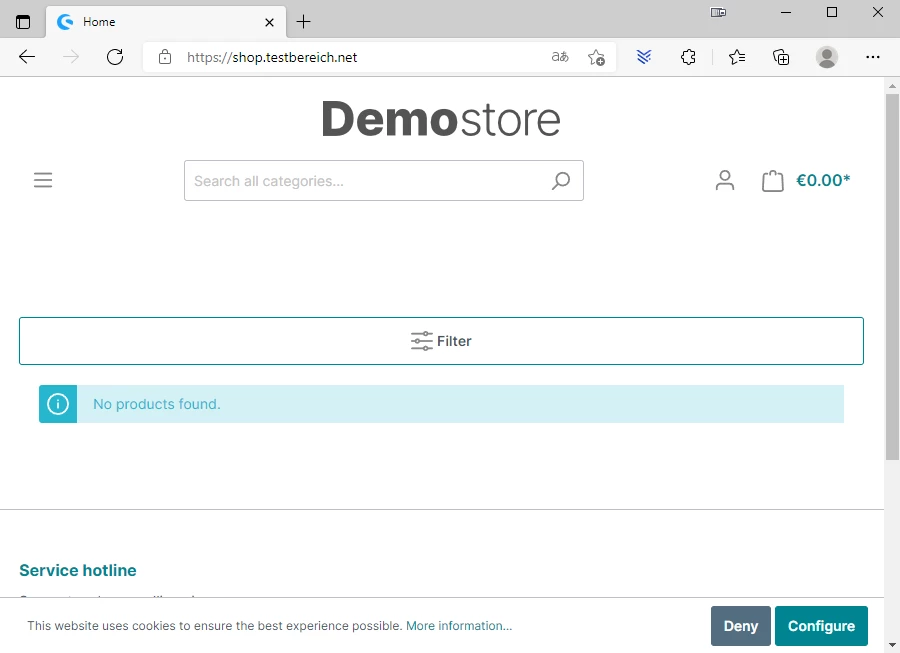Screen dimensions: 900x653
Task: Expand the Filter panel
Action: click(x=441, y=341)
